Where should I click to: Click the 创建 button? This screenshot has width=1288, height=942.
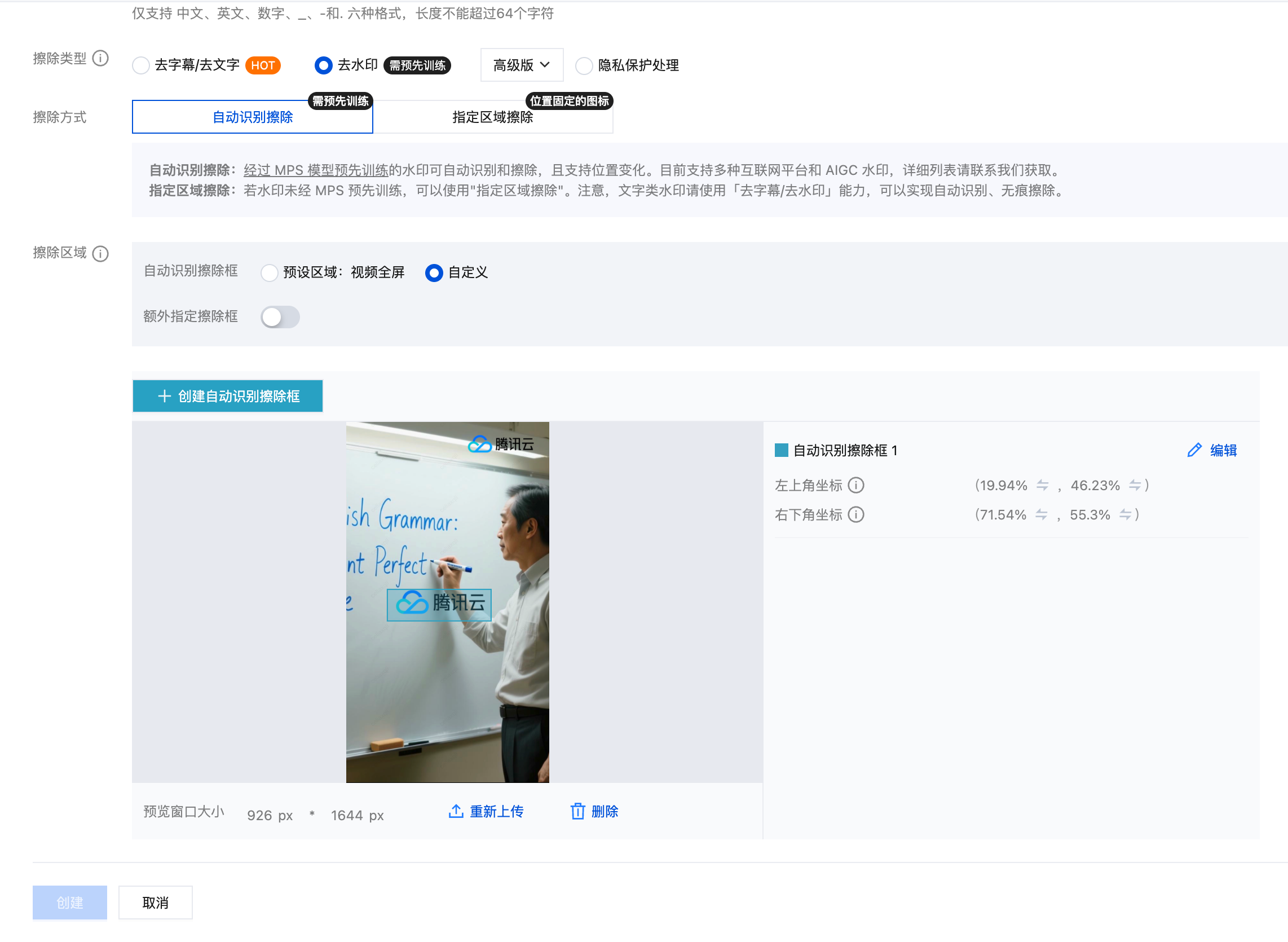click(69, 903)
